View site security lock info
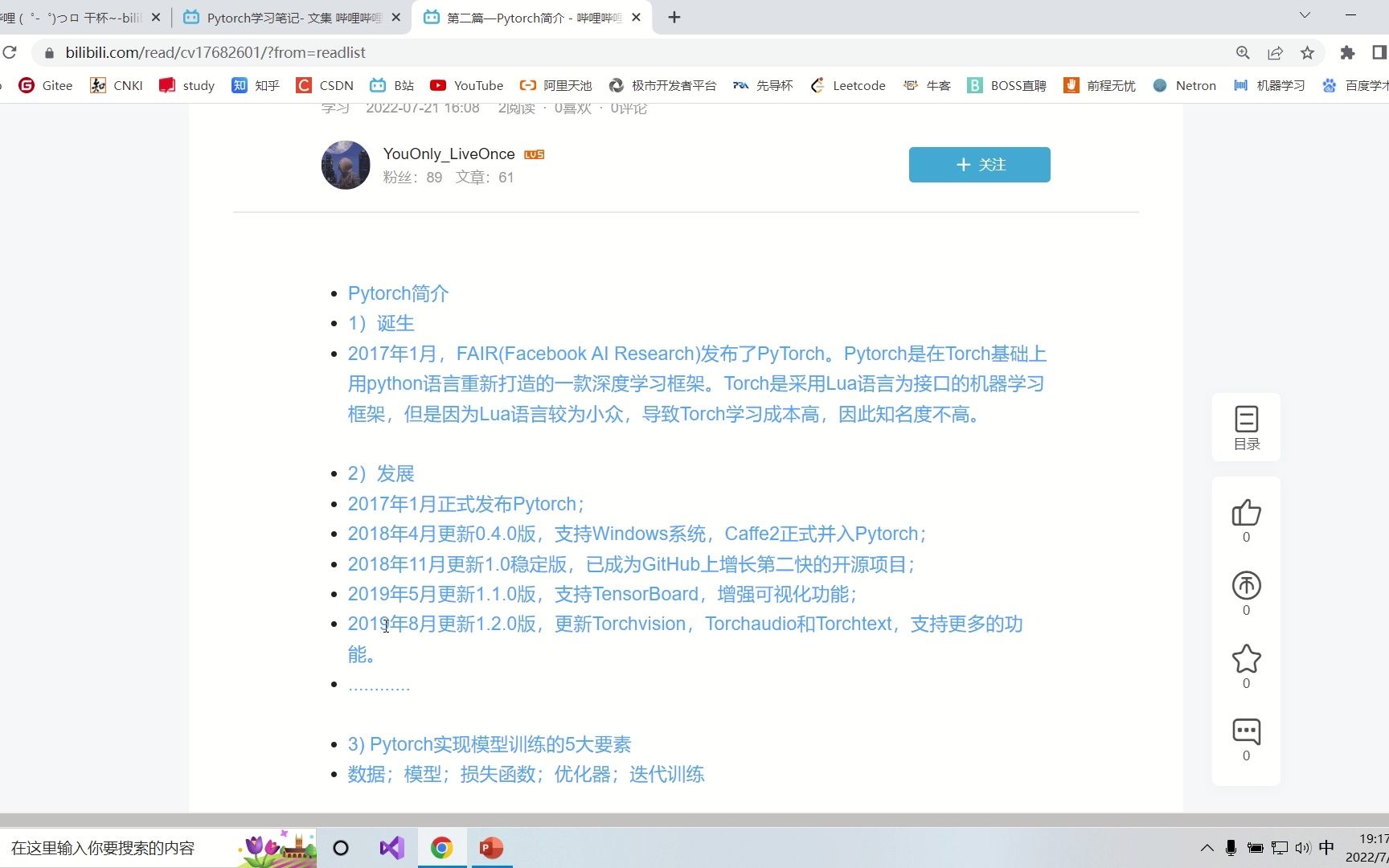The height and width of the screenshot is (868, 1389). (x=49, y=52)
